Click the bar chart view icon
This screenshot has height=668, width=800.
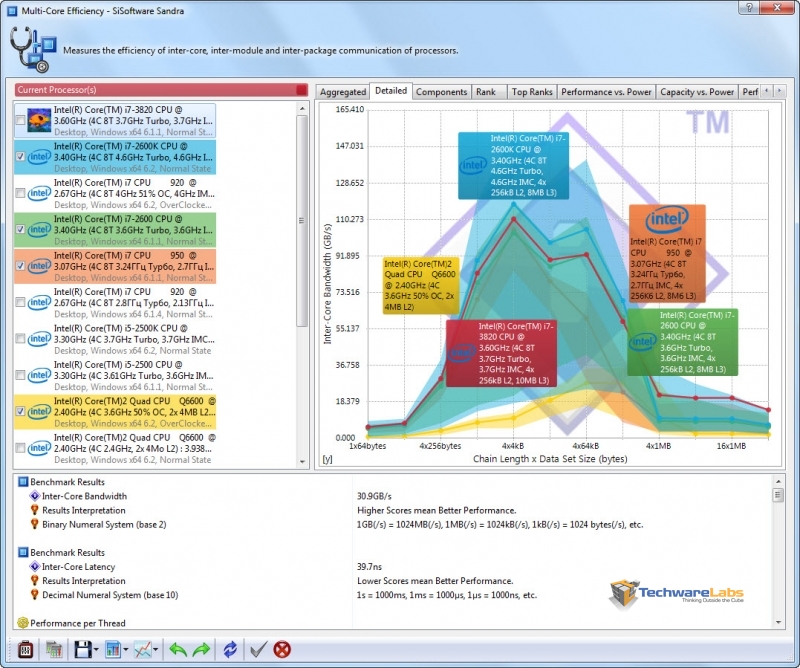click(x=113, y=649)
